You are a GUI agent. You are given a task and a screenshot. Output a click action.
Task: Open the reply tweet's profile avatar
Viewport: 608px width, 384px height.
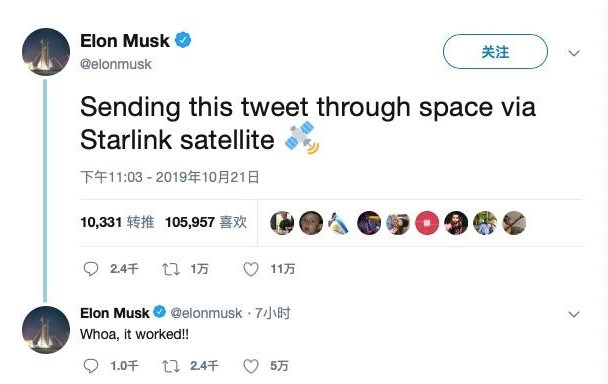click(x=46, y=330)
